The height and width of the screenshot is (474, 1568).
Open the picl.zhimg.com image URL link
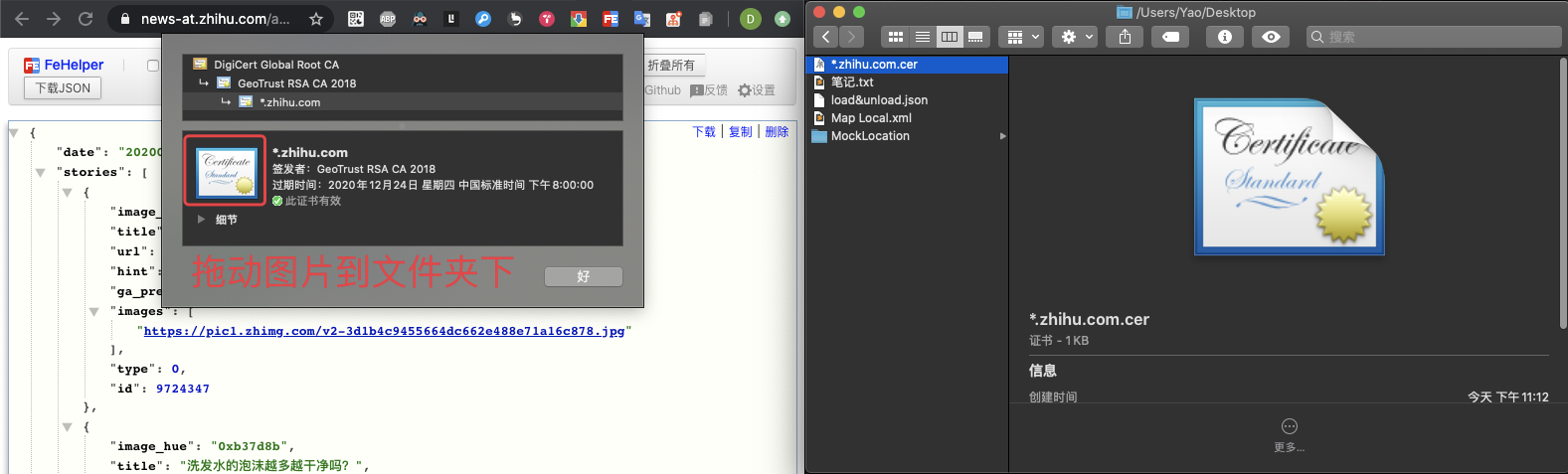[x=384, y=331]
